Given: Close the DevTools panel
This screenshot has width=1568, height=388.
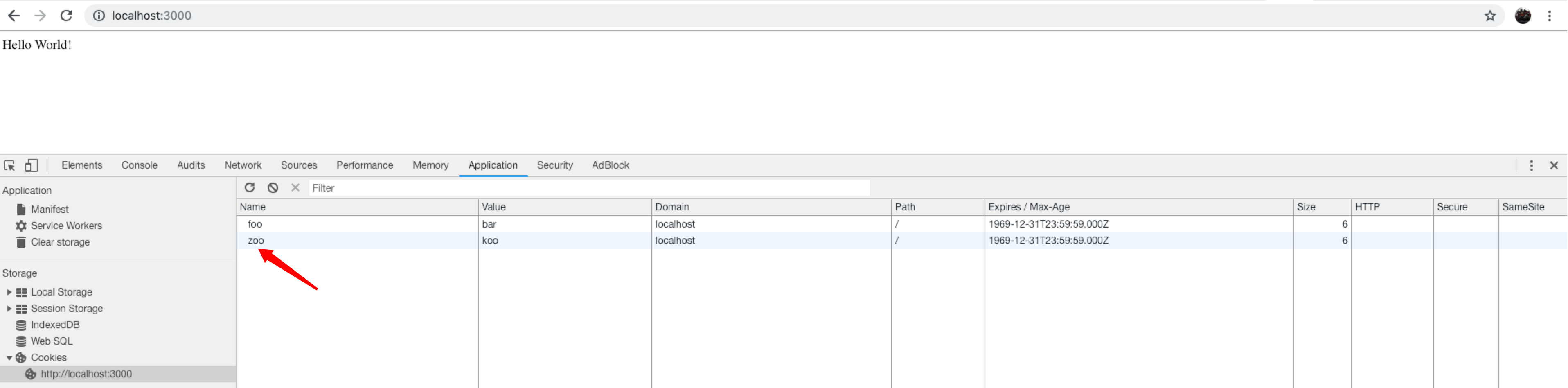Looking at the screenshot, I should point(1553,166).
